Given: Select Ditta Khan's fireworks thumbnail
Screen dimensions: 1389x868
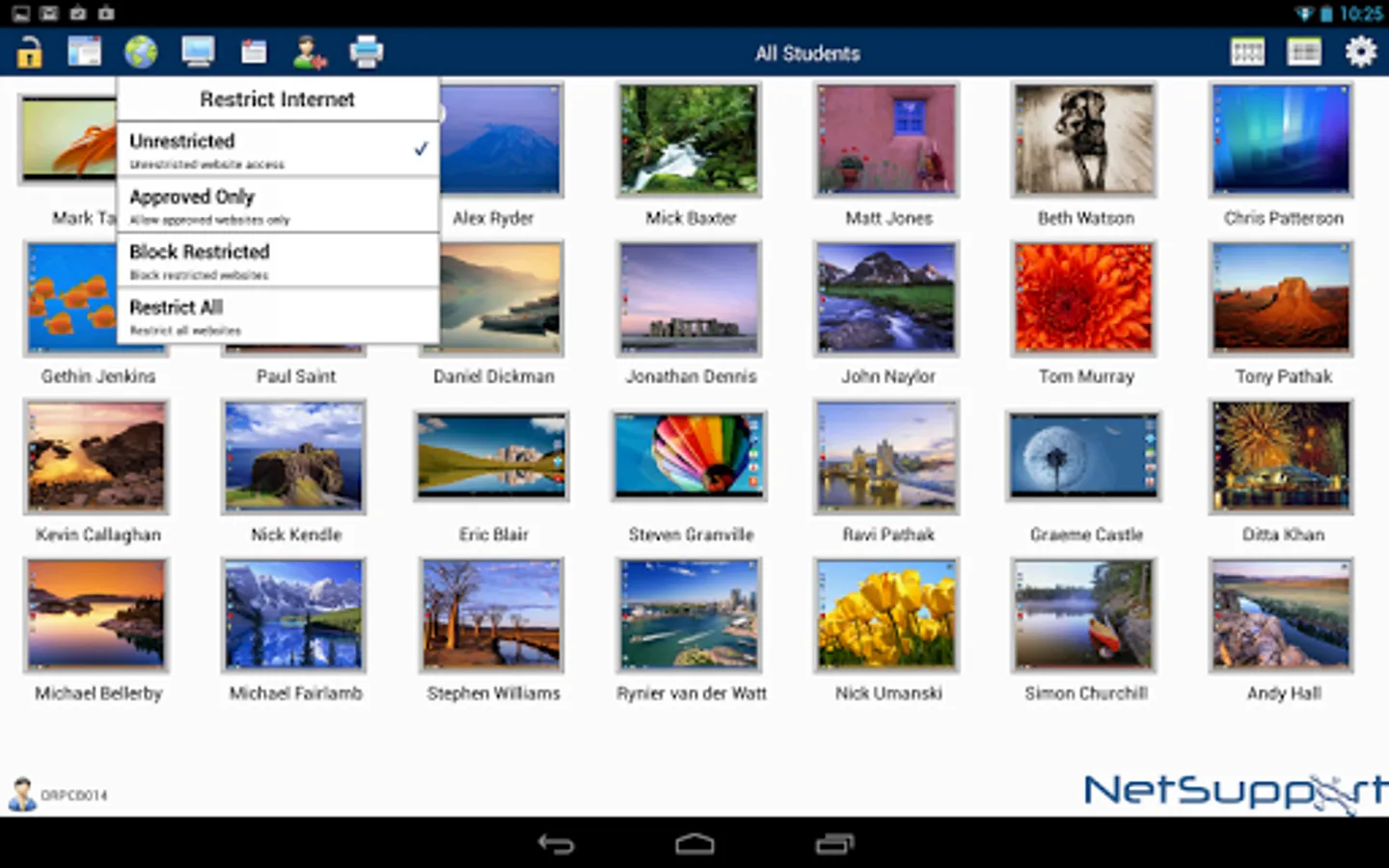Looking at the screenshot, I should click(1282, 456).
